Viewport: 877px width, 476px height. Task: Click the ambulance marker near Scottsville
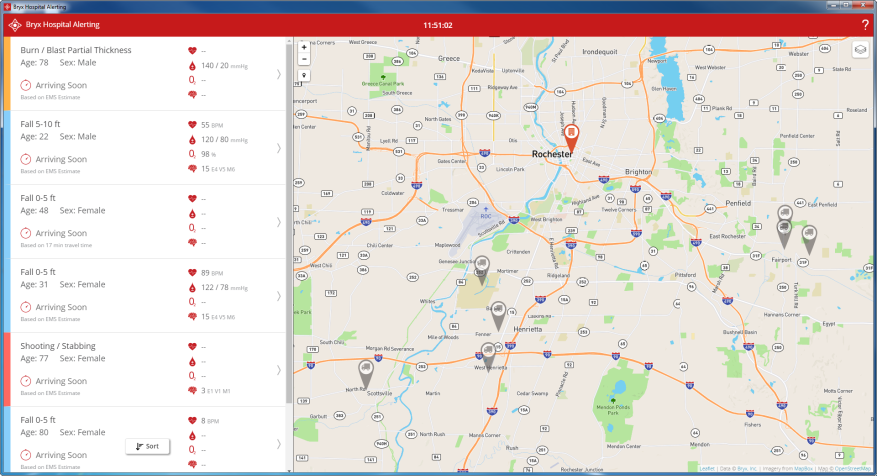tap(366, 372)
